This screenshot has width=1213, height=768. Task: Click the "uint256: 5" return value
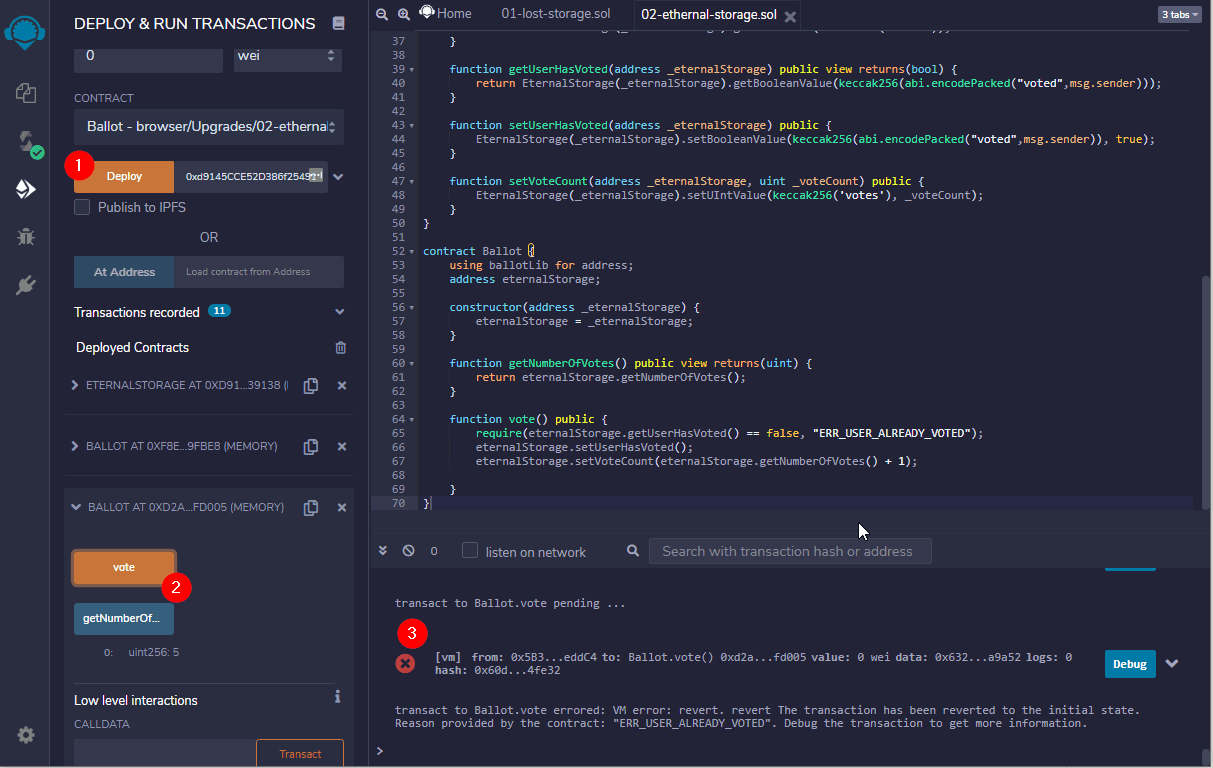click(154, 652)
